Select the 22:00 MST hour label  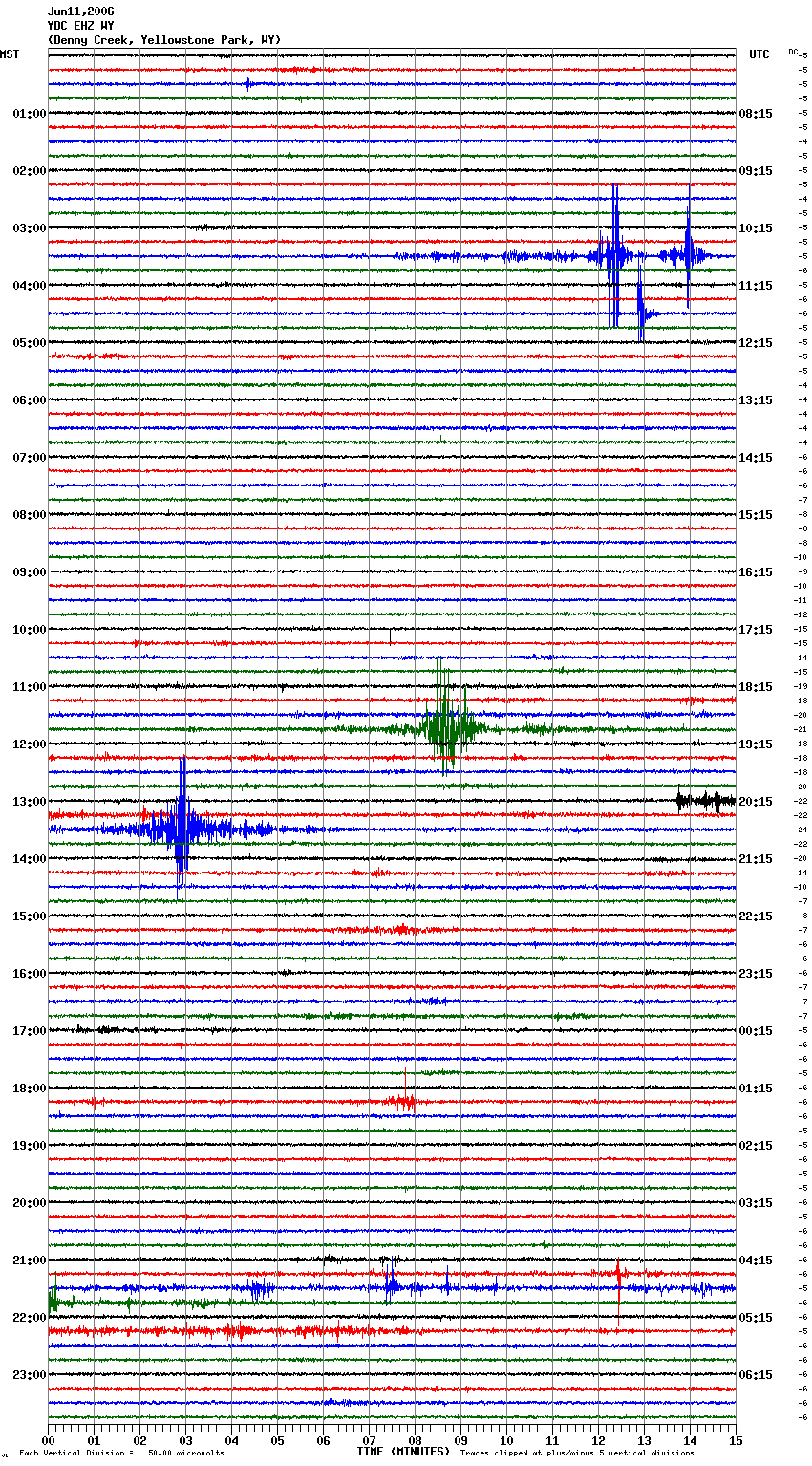pyautogui.click(x=29, y=1318)
